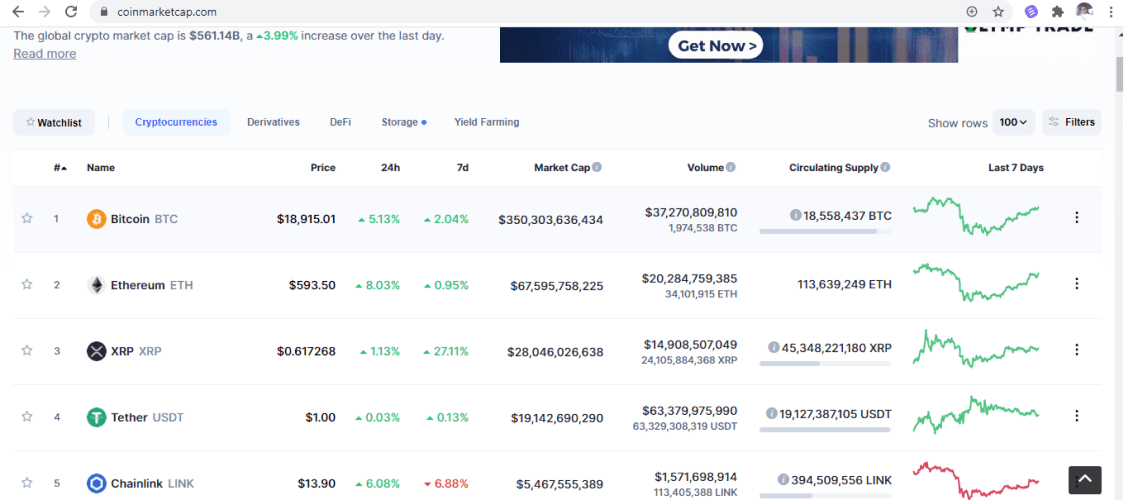The width and height of the screenshot is (1124, 500).
Task: Toggle Tether watchlist star
Action: 27,416
